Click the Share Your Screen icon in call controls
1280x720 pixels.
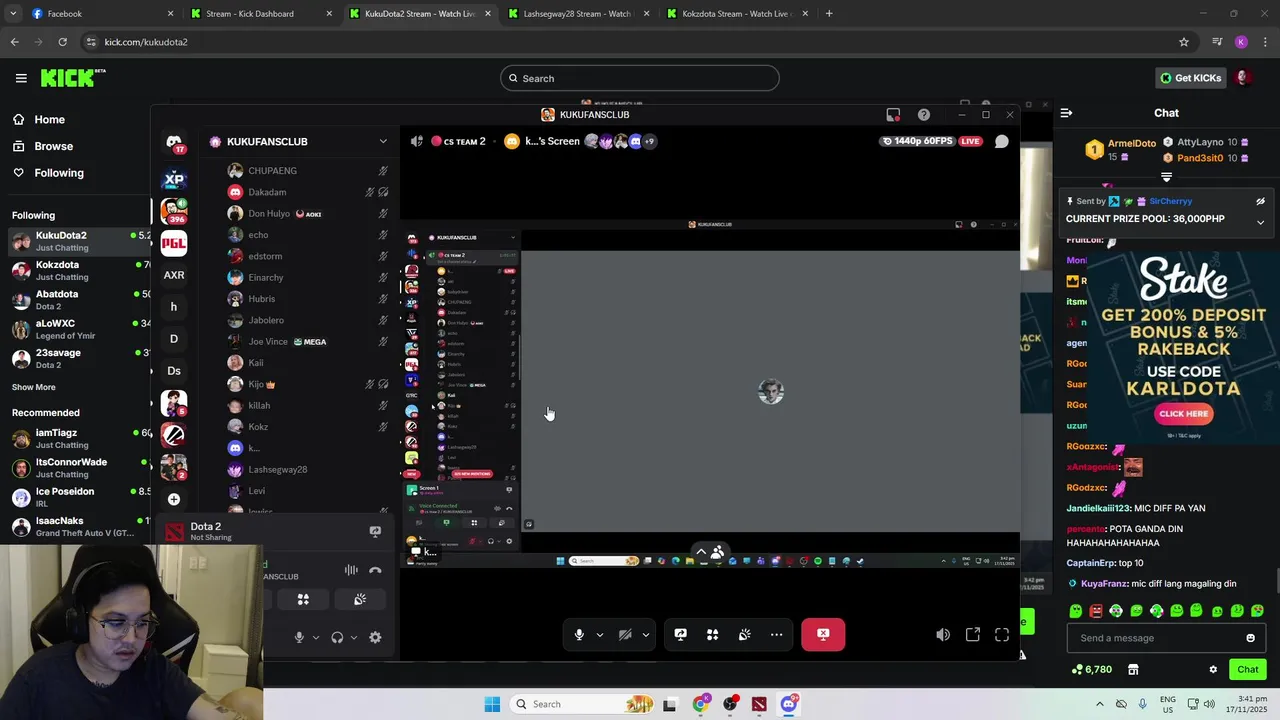681,634
